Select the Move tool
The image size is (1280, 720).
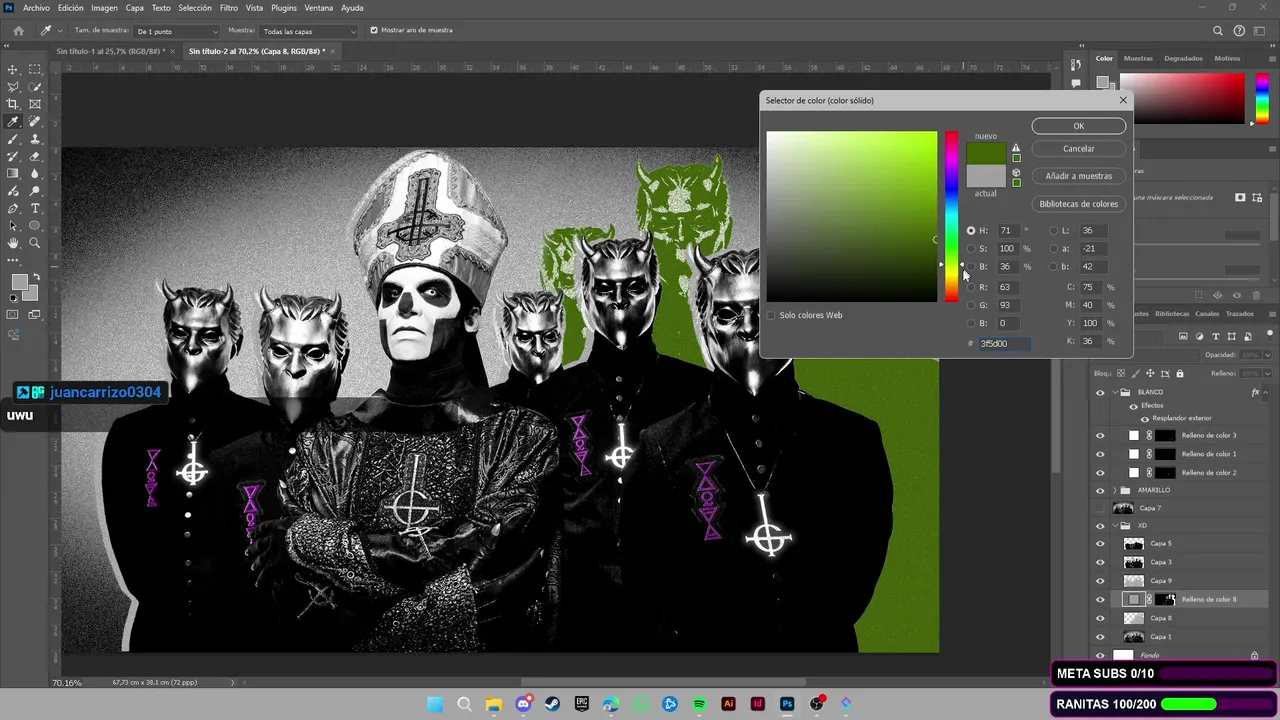coord(13,69)
